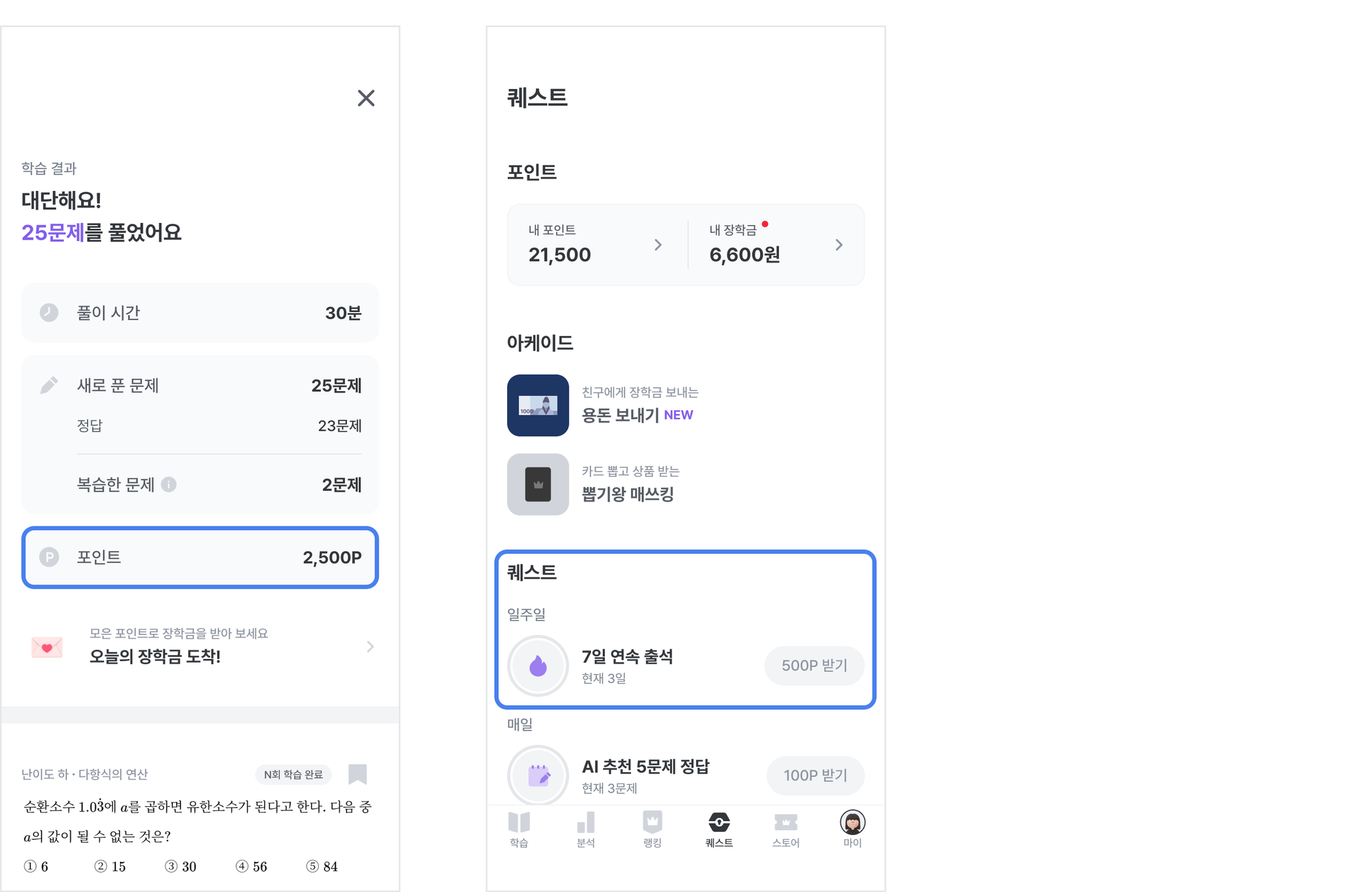Switch to the 퀘스트 tab
The width and height of the screenshot is (1372, 892).
[719, 830]
